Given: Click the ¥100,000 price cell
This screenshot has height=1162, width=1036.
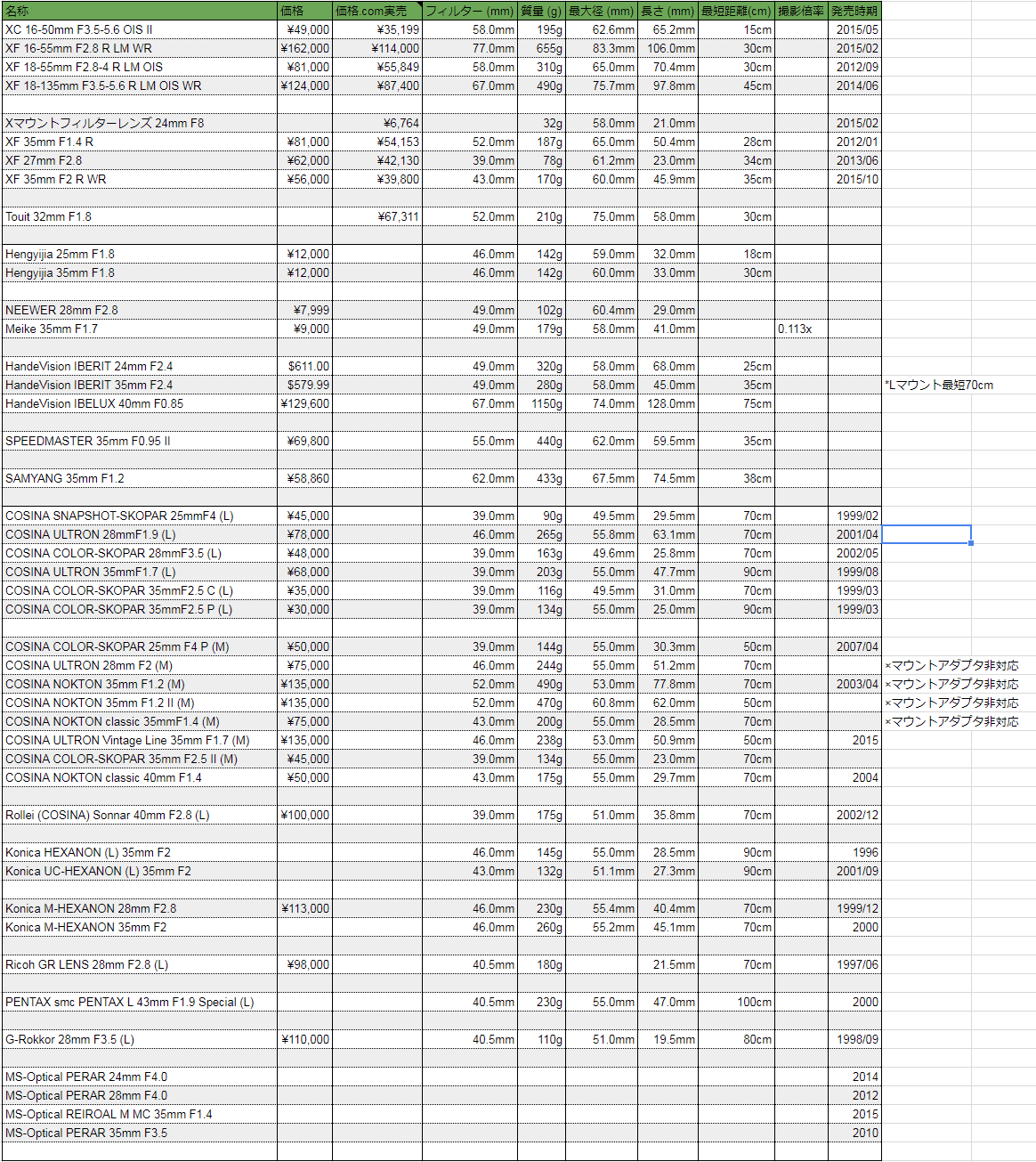Looking at the screenshot, I should pyautogui.click(x=304, y=815).
